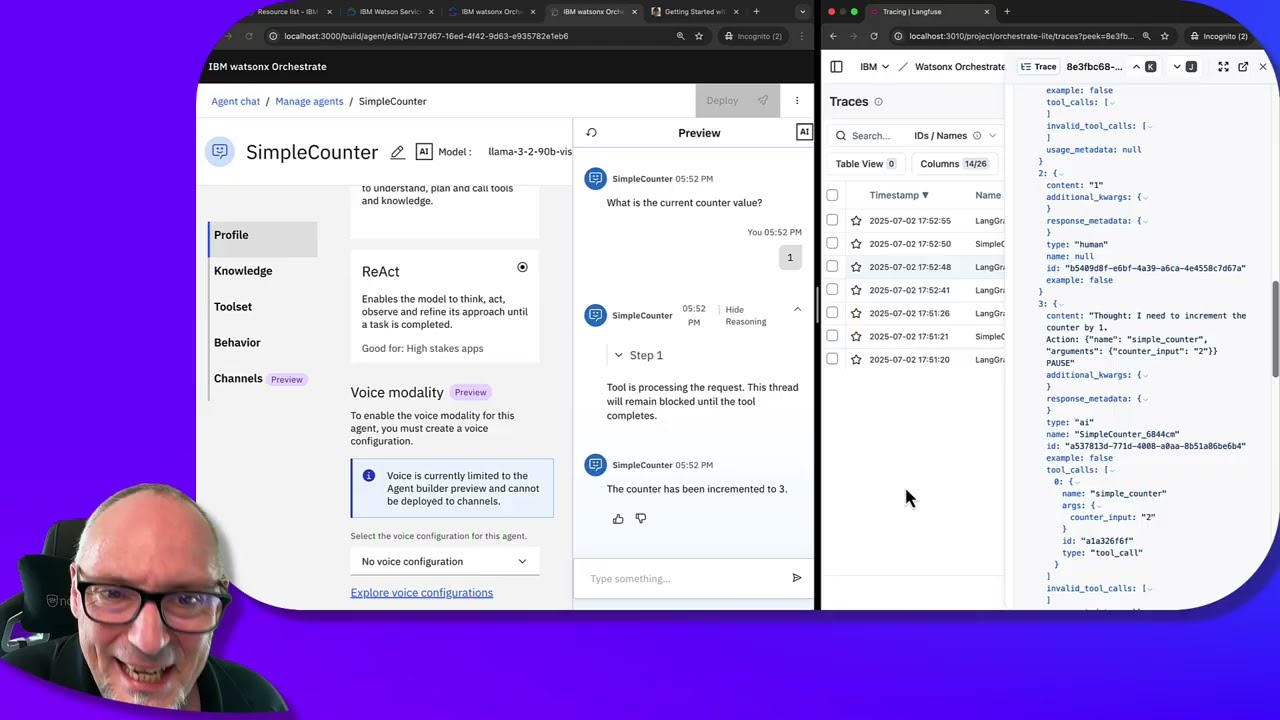Open the Knowledge section
The image size is (1280, 720).
(x=243, y=271)
